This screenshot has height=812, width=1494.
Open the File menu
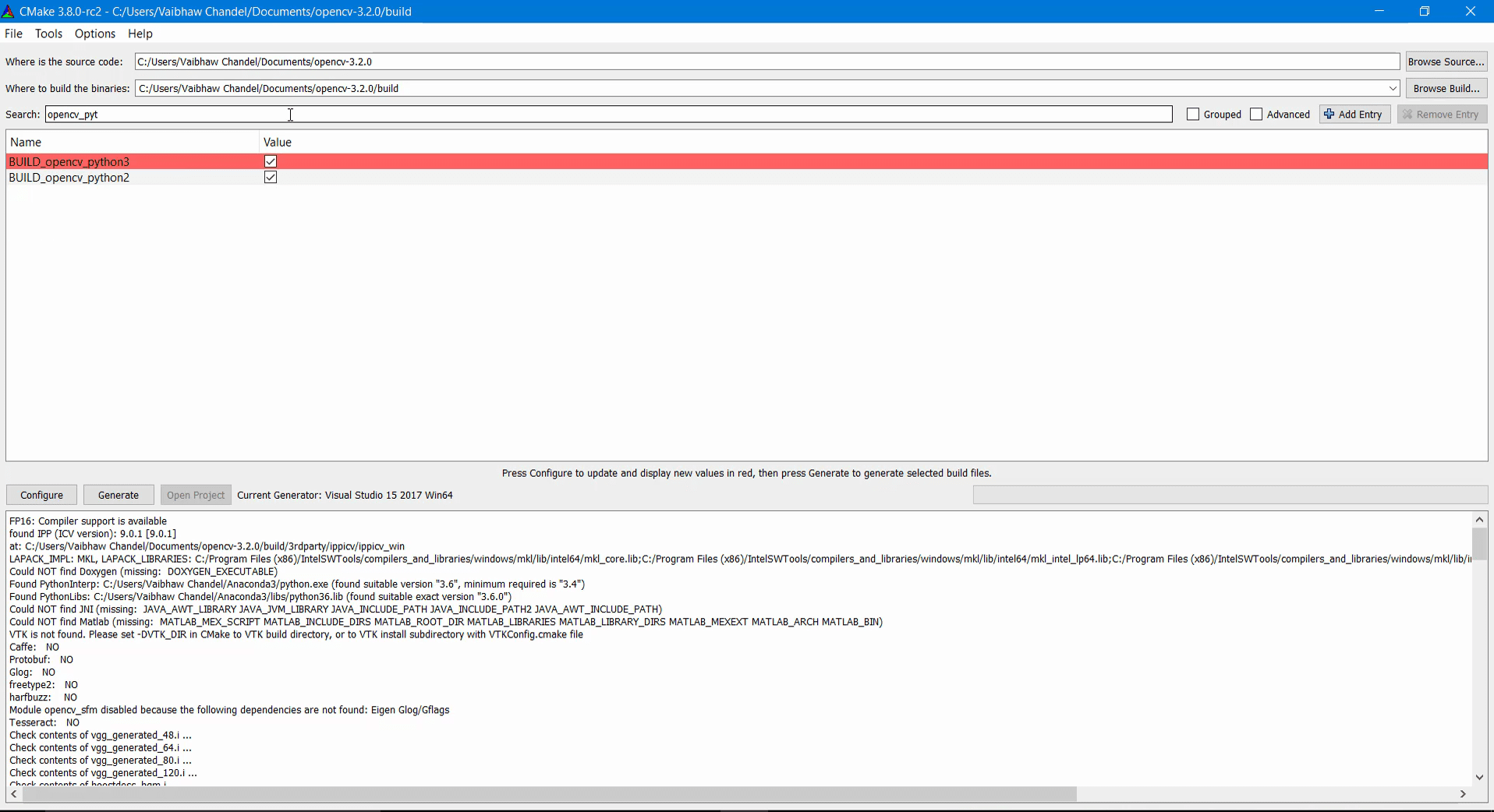pyautogui.click(x=13, y=34)
